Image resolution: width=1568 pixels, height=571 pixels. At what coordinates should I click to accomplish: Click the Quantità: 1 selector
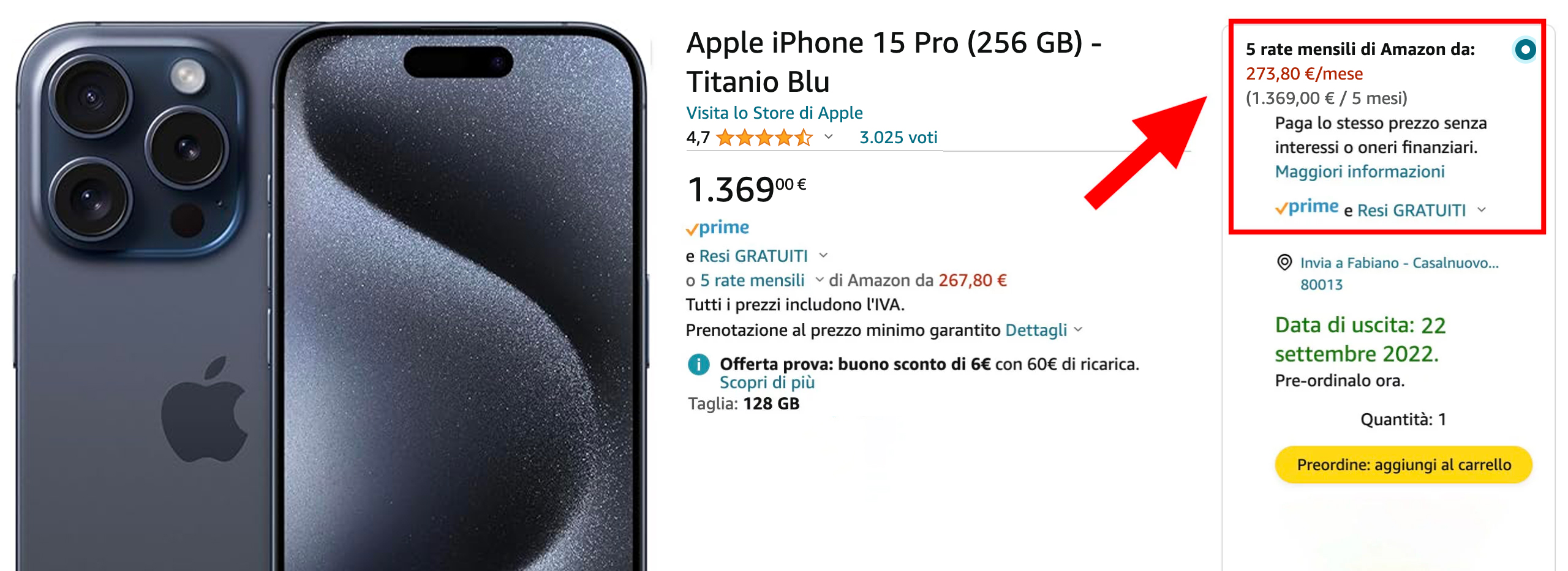click(x=1403, y=419)
